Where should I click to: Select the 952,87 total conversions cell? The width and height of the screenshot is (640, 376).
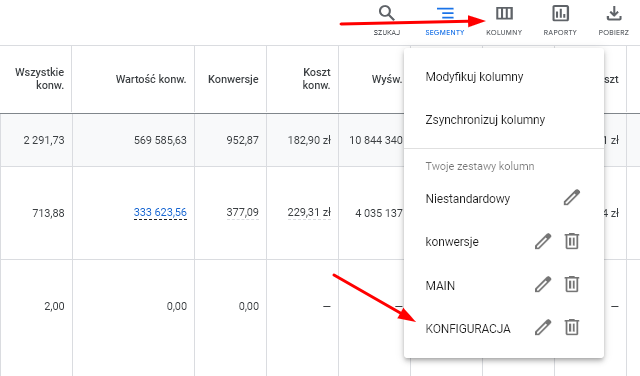242,140
